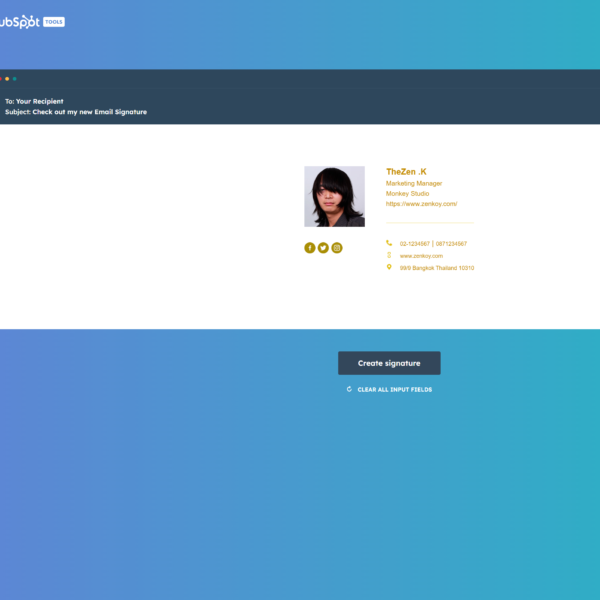This screenshot has width=600, height=600.
Task: Select the Marketing Manager title text
Action: pos(414,184)
